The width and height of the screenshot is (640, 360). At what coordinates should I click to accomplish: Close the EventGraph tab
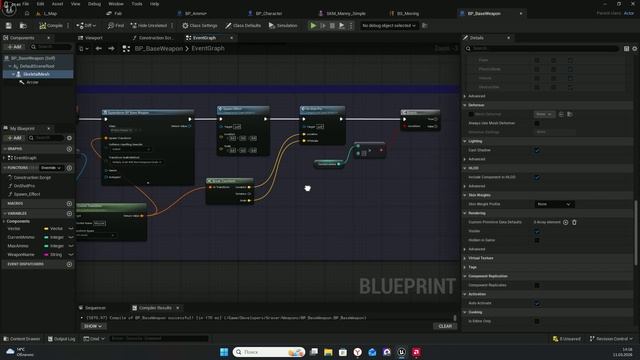pos(231,38)
